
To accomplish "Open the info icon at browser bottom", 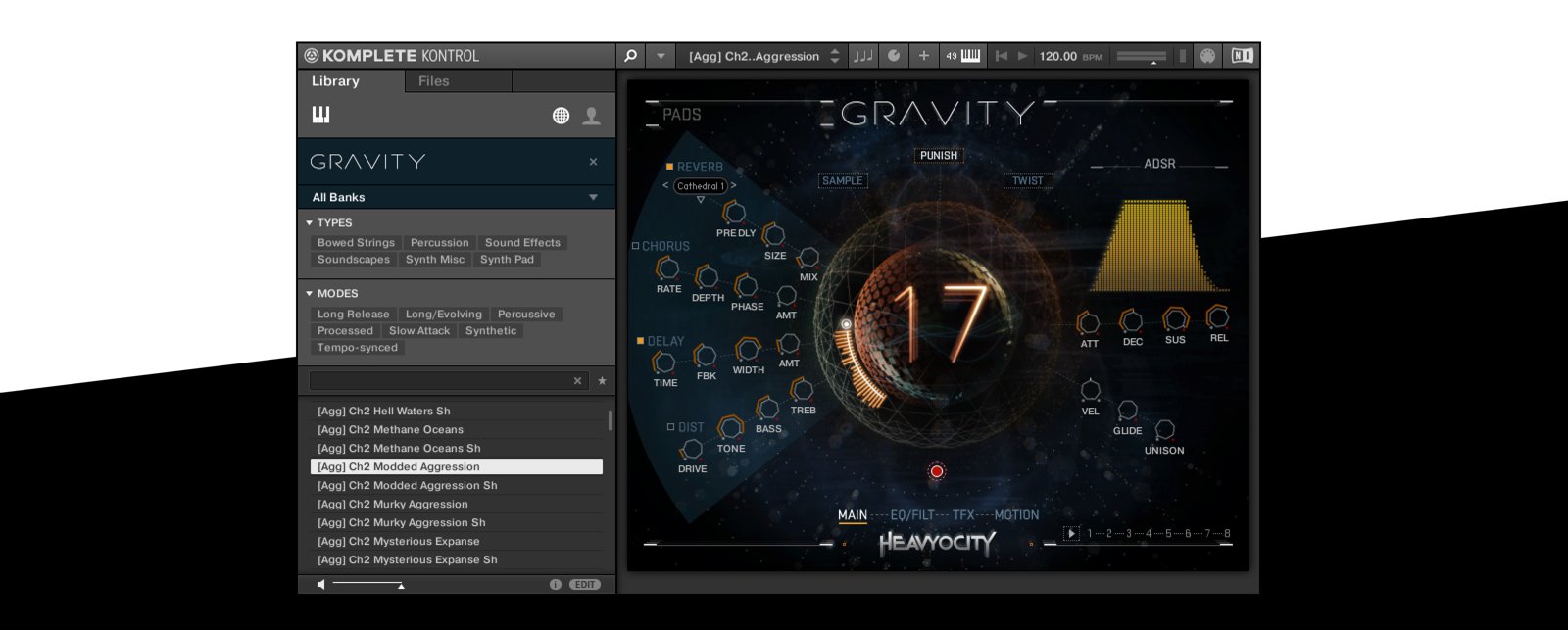I will 555,585.
